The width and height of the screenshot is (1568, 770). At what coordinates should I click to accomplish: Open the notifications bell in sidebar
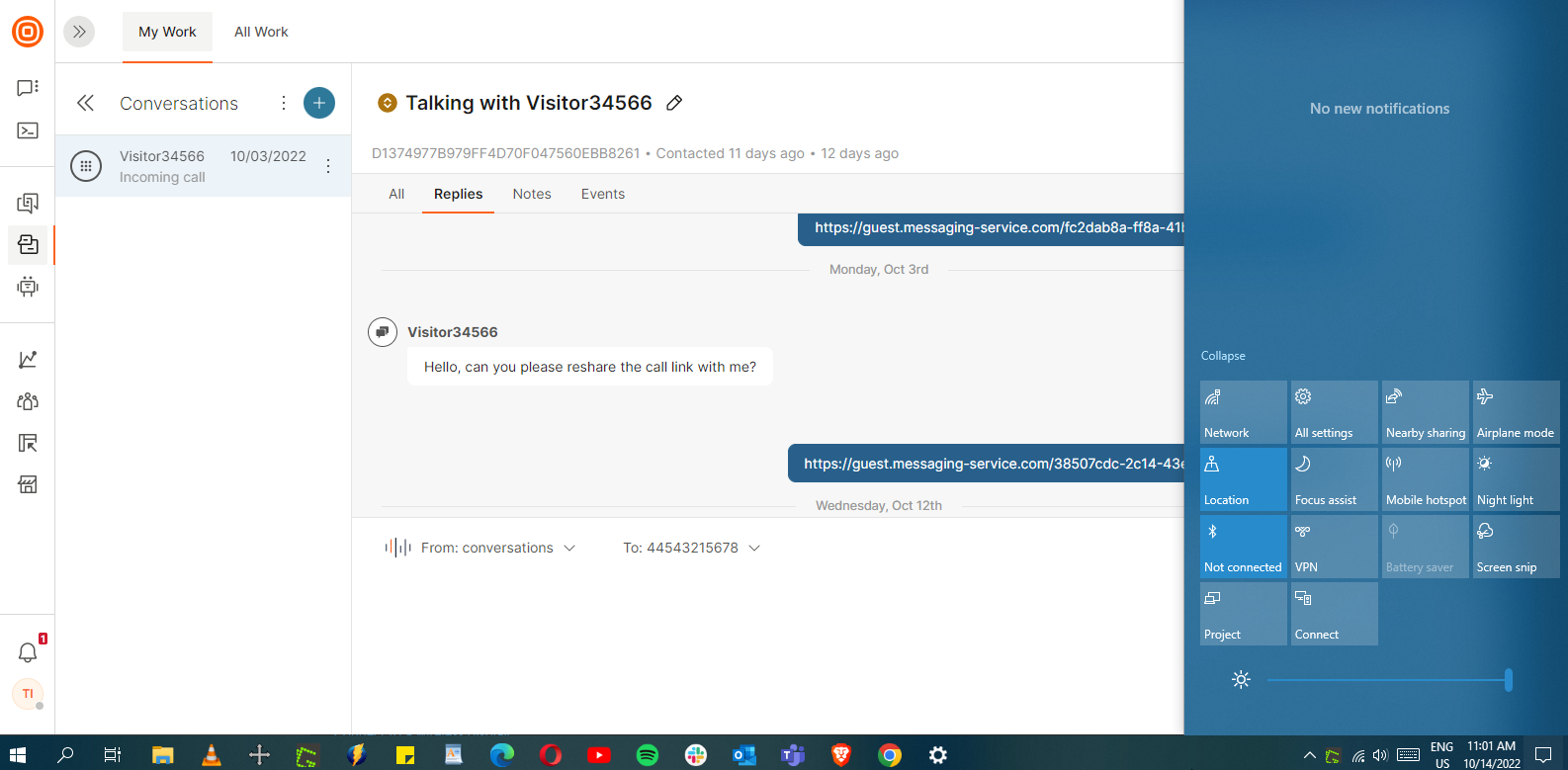coord(28,652)
